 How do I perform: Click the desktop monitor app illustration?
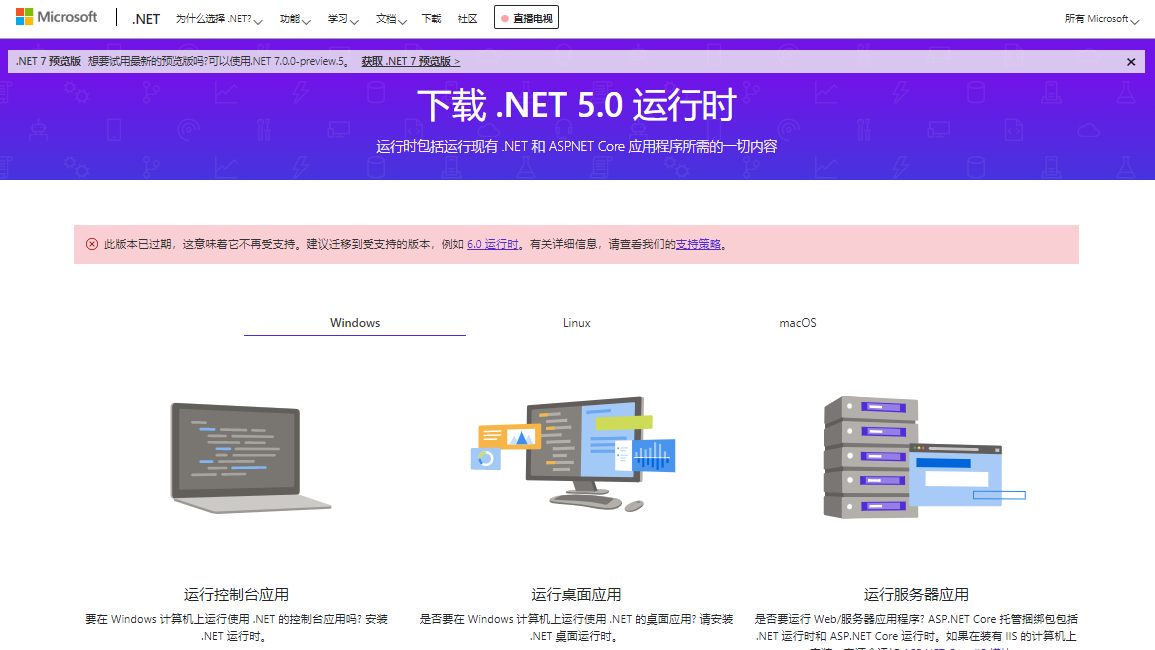[573, 454]
